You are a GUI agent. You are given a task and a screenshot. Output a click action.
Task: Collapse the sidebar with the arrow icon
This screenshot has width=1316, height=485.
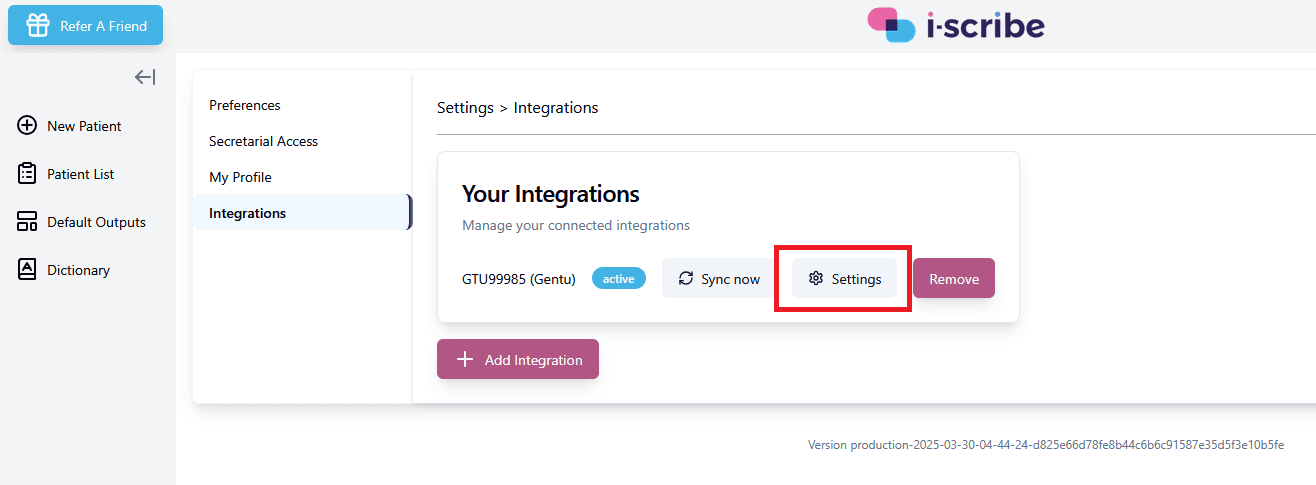[145, 77]
